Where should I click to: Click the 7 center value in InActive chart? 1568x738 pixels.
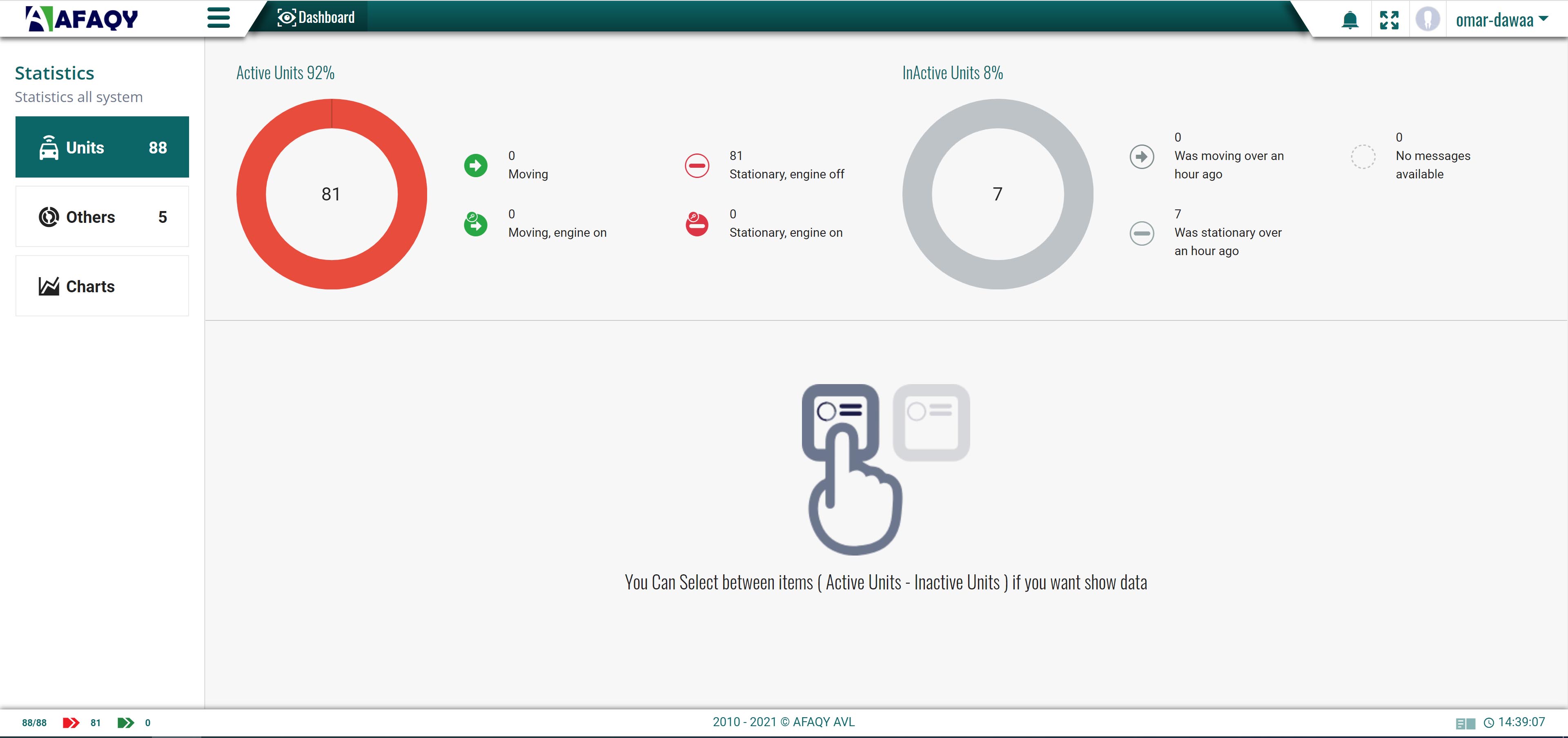coord(998,194)
